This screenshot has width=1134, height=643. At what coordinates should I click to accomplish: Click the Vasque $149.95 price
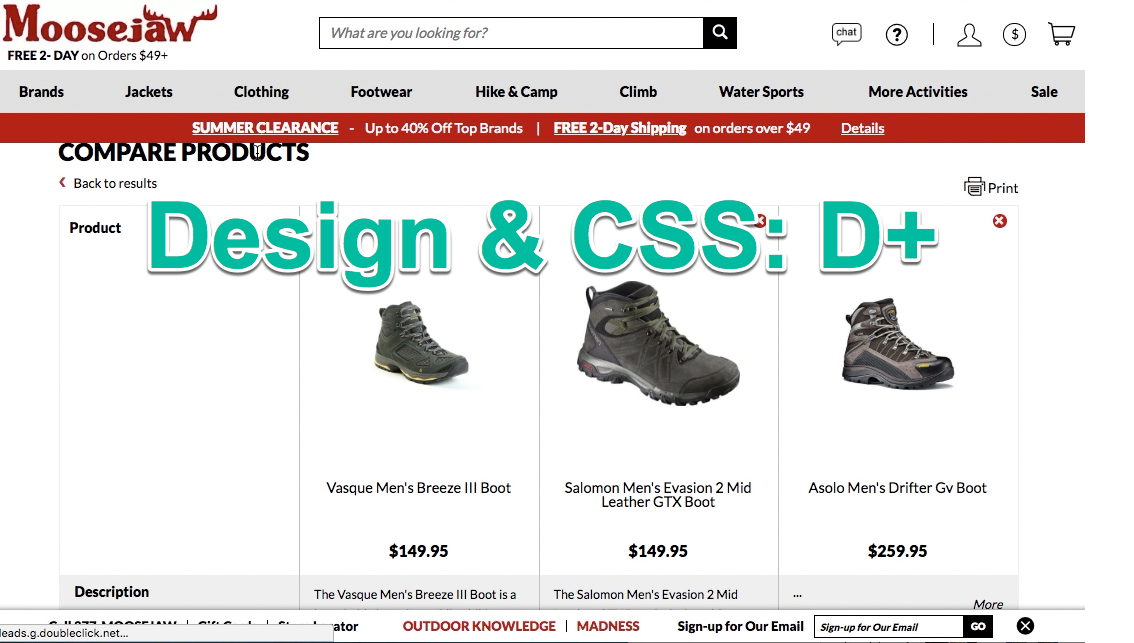418,551
